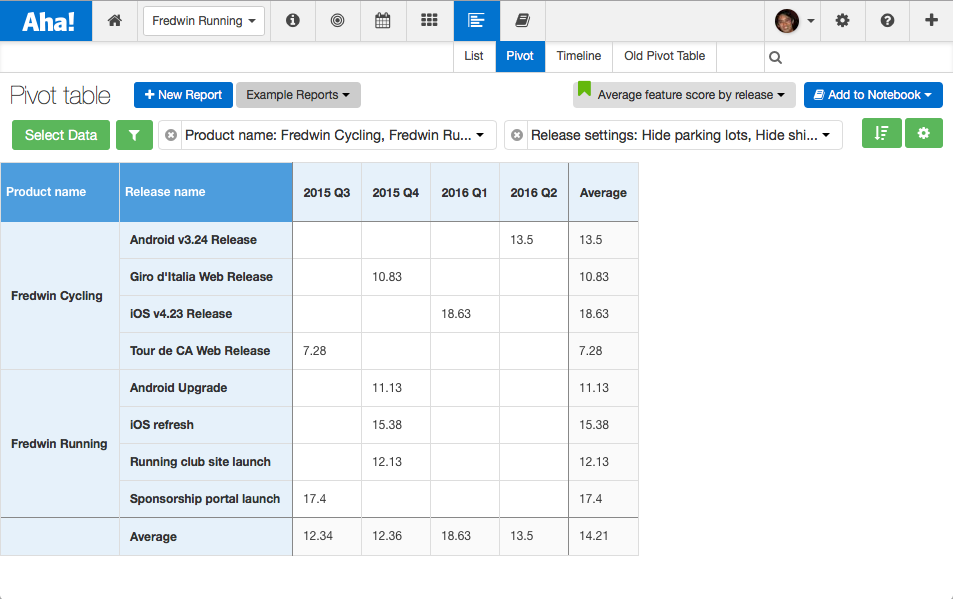Click the 15.38 cell under 2015 Q4
The width and height of the screenshot is (953, 599).
pos(396,425)
